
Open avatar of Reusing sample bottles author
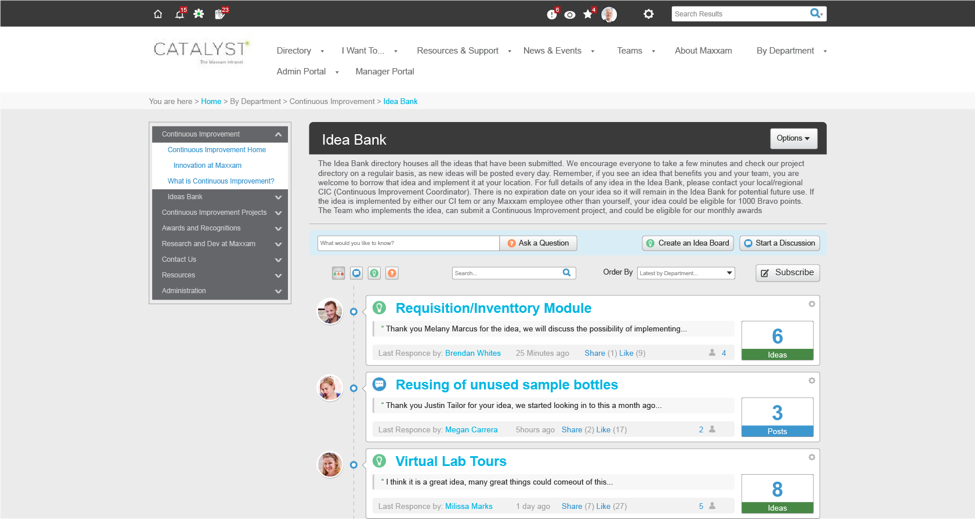tap(330, 388)
